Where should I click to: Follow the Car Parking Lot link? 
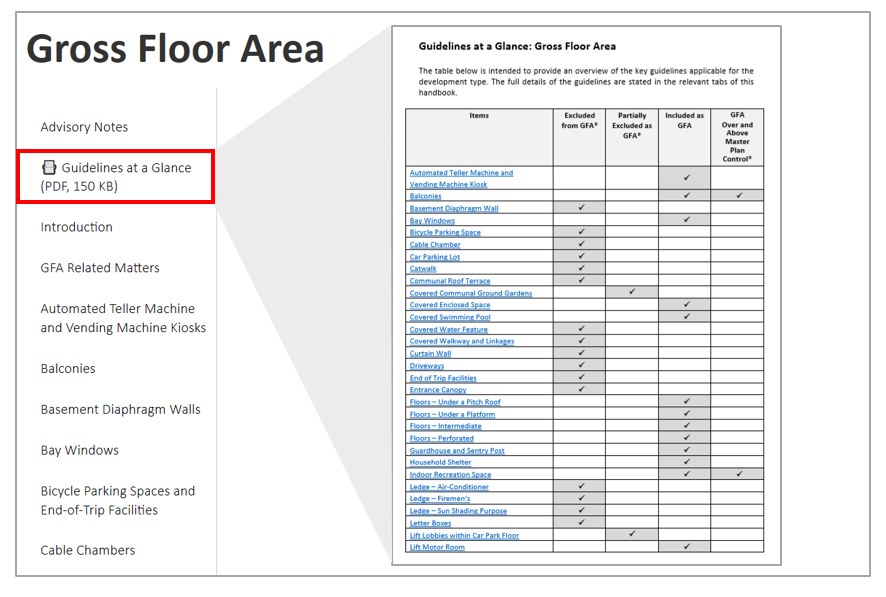pos(435,256)
